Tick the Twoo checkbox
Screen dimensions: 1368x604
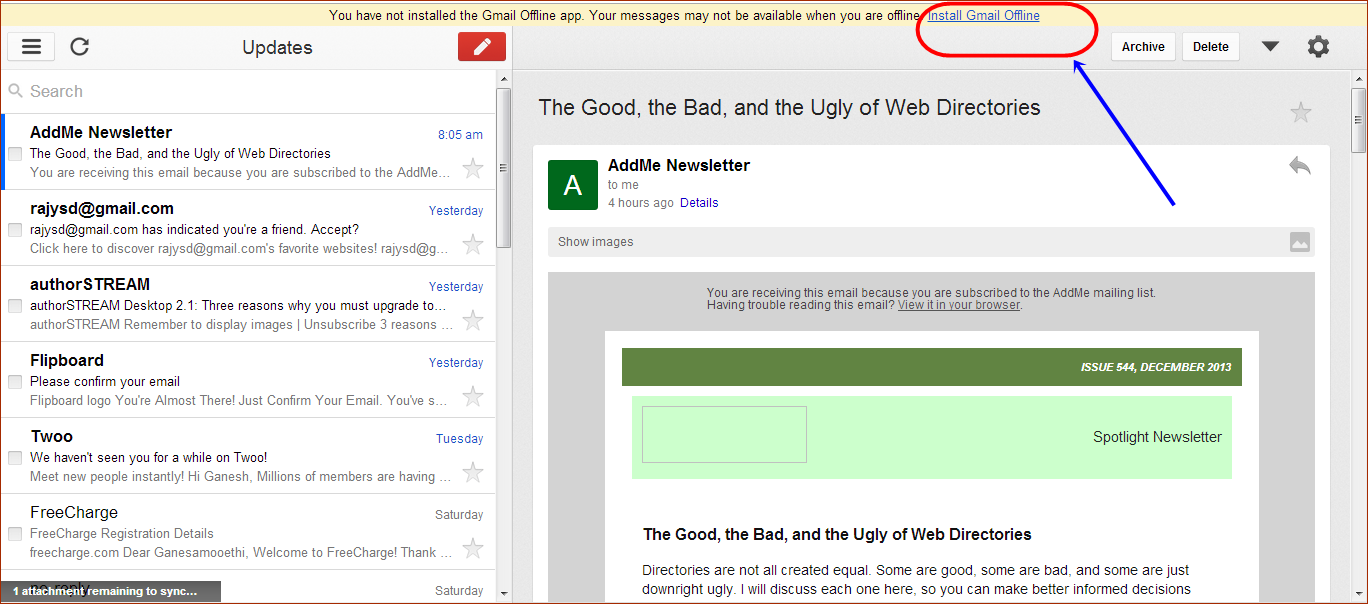[15, 458]
